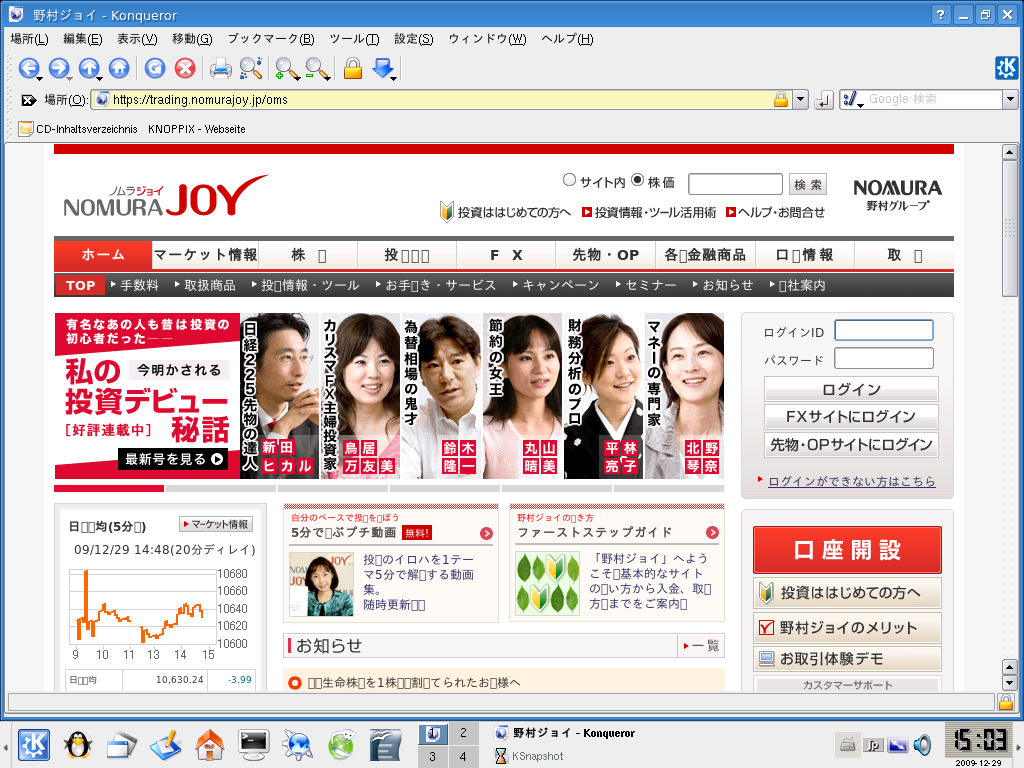The image size is (1024, 768).
Task: Click the KSnapshot taskbar entry
Action: [x=529, y=756]
